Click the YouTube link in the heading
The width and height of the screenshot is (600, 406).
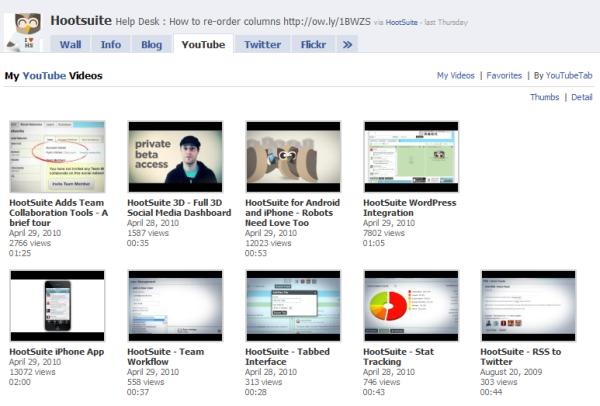[44, 76]
